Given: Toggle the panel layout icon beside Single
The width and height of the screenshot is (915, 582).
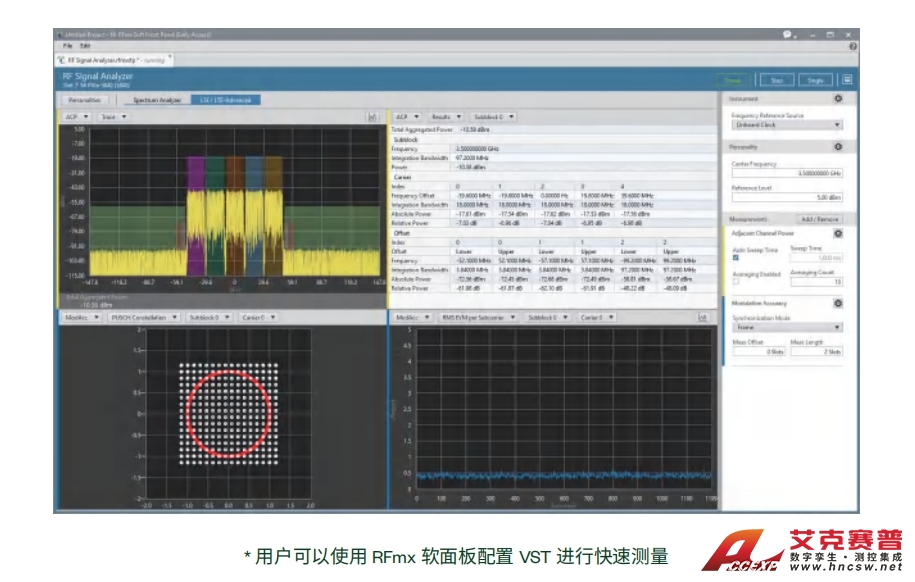Looking at the screenshot, I should (x=847, y=80).
